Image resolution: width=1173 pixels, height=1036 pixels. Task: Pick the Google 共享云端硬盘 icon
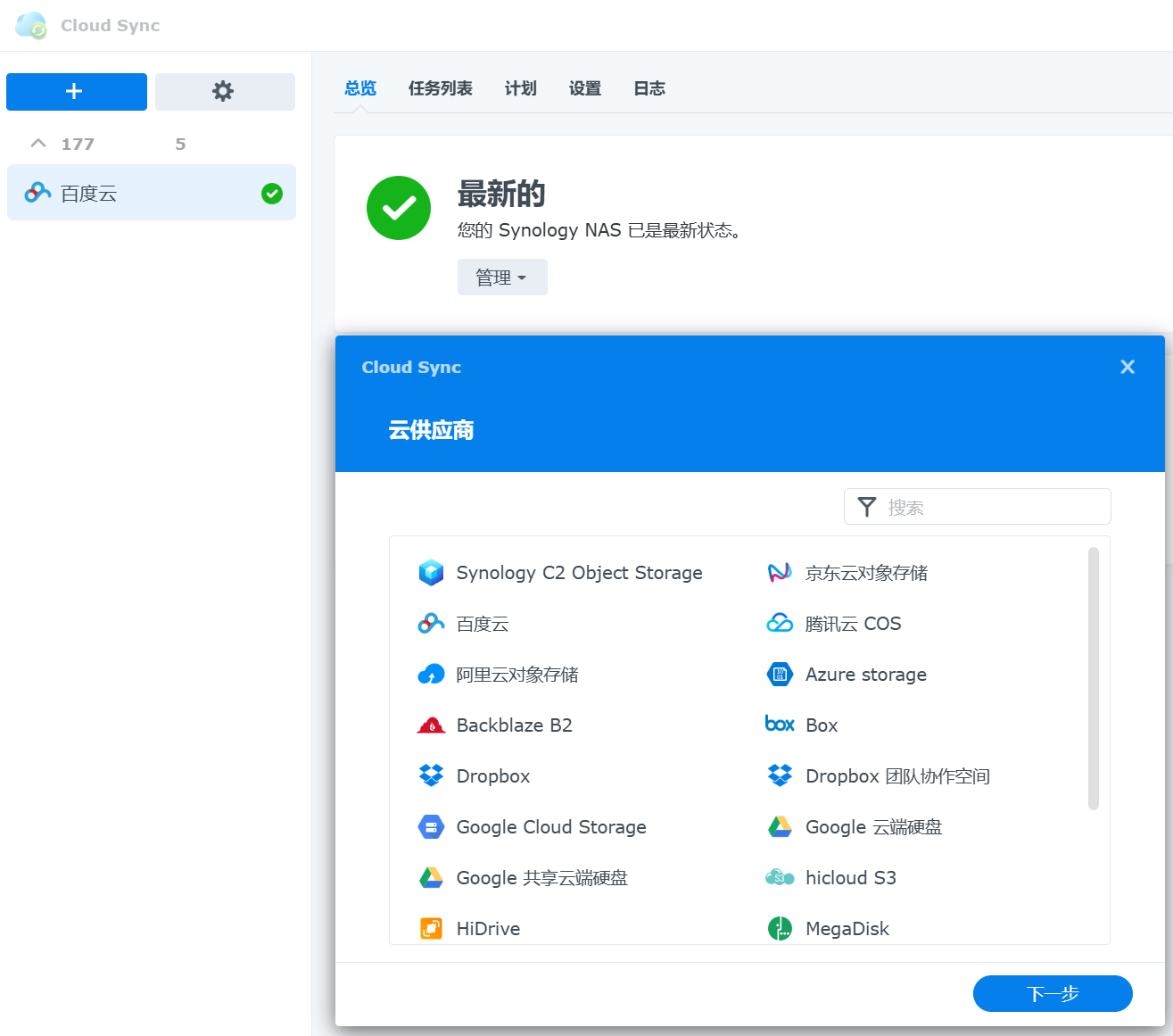coord(431,878)
